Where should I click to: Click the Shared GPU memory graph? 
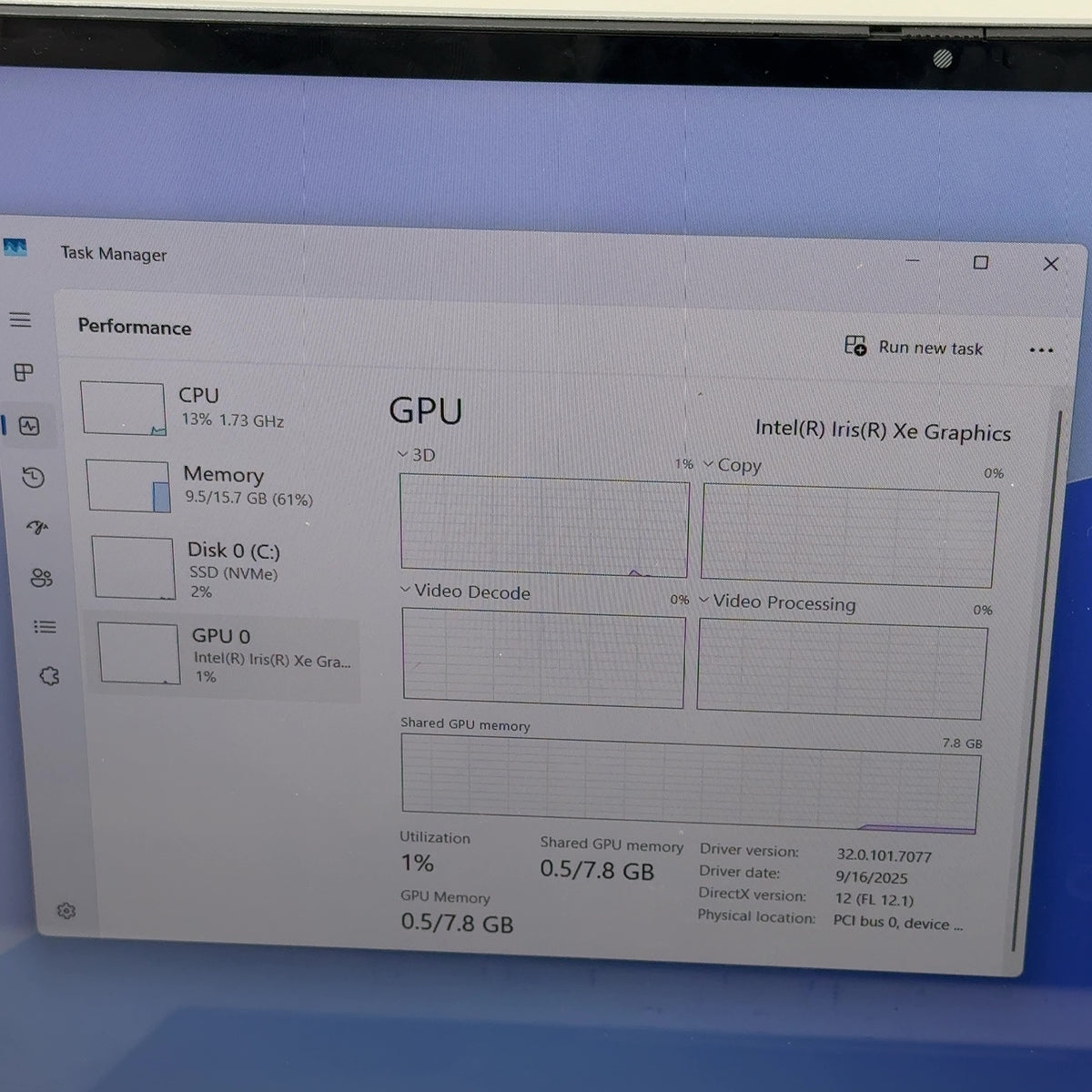pos(691,784)
